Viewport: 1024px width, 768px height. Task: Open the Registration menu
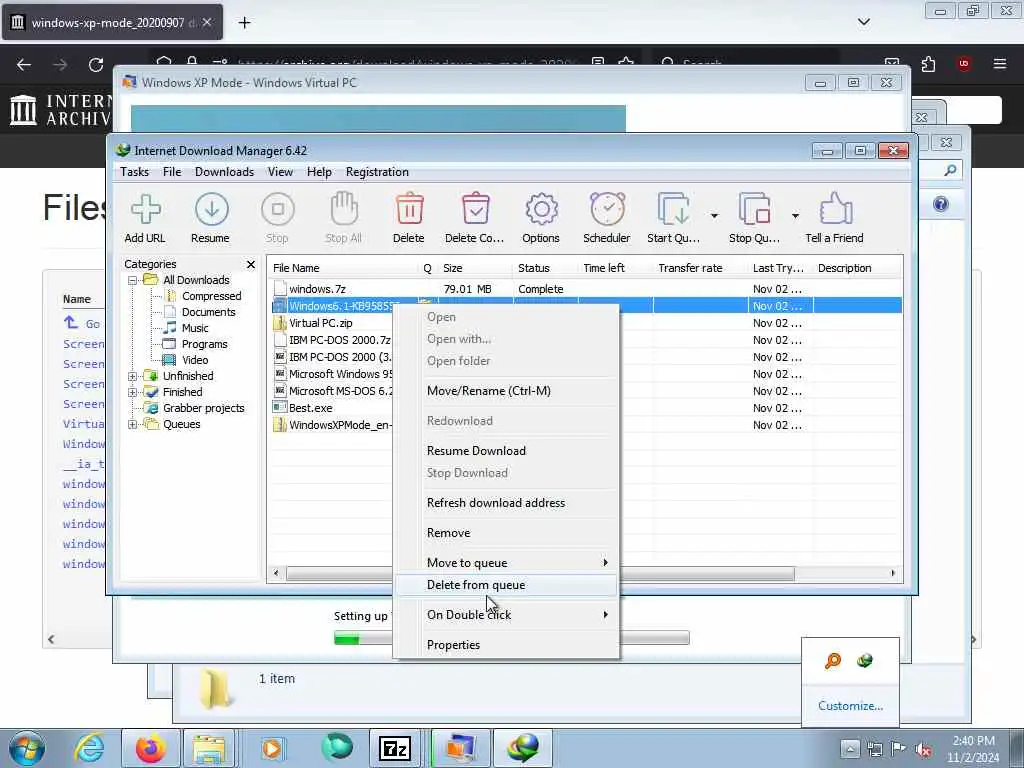pos(377,172)
